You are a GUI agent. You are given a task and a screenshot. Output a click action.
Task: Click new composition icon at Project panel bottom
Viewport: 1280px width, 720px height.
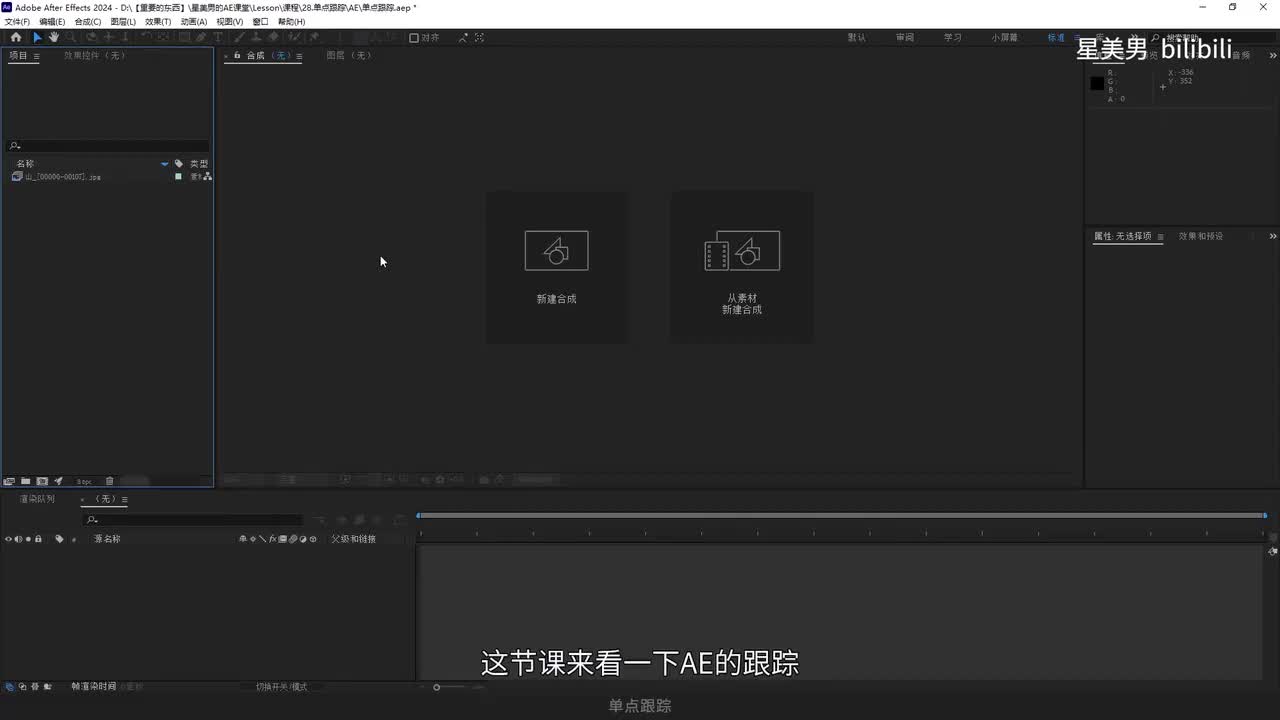click(42, 481)
